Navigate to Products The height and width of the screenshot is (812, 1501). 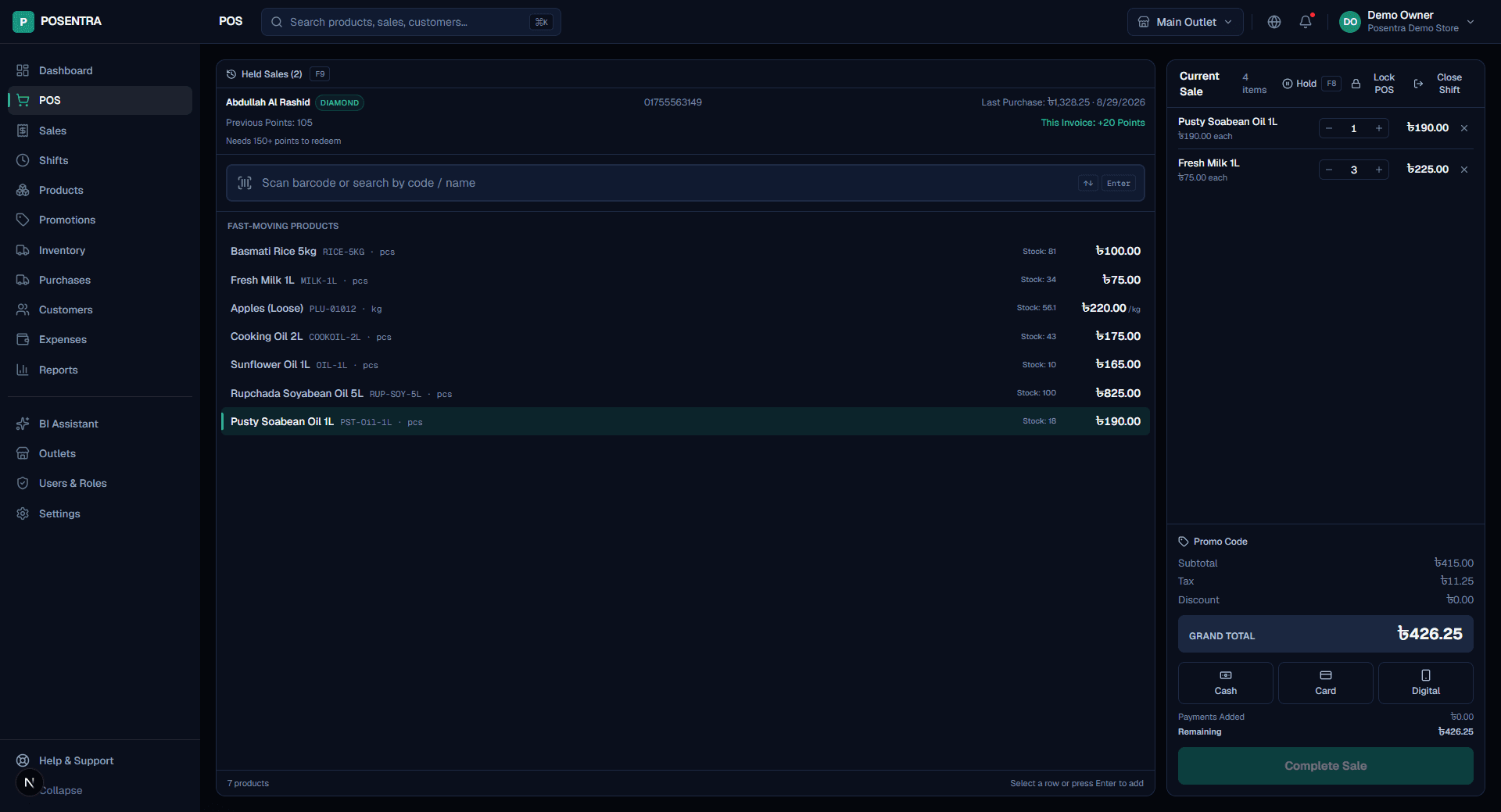pos(100,190)
